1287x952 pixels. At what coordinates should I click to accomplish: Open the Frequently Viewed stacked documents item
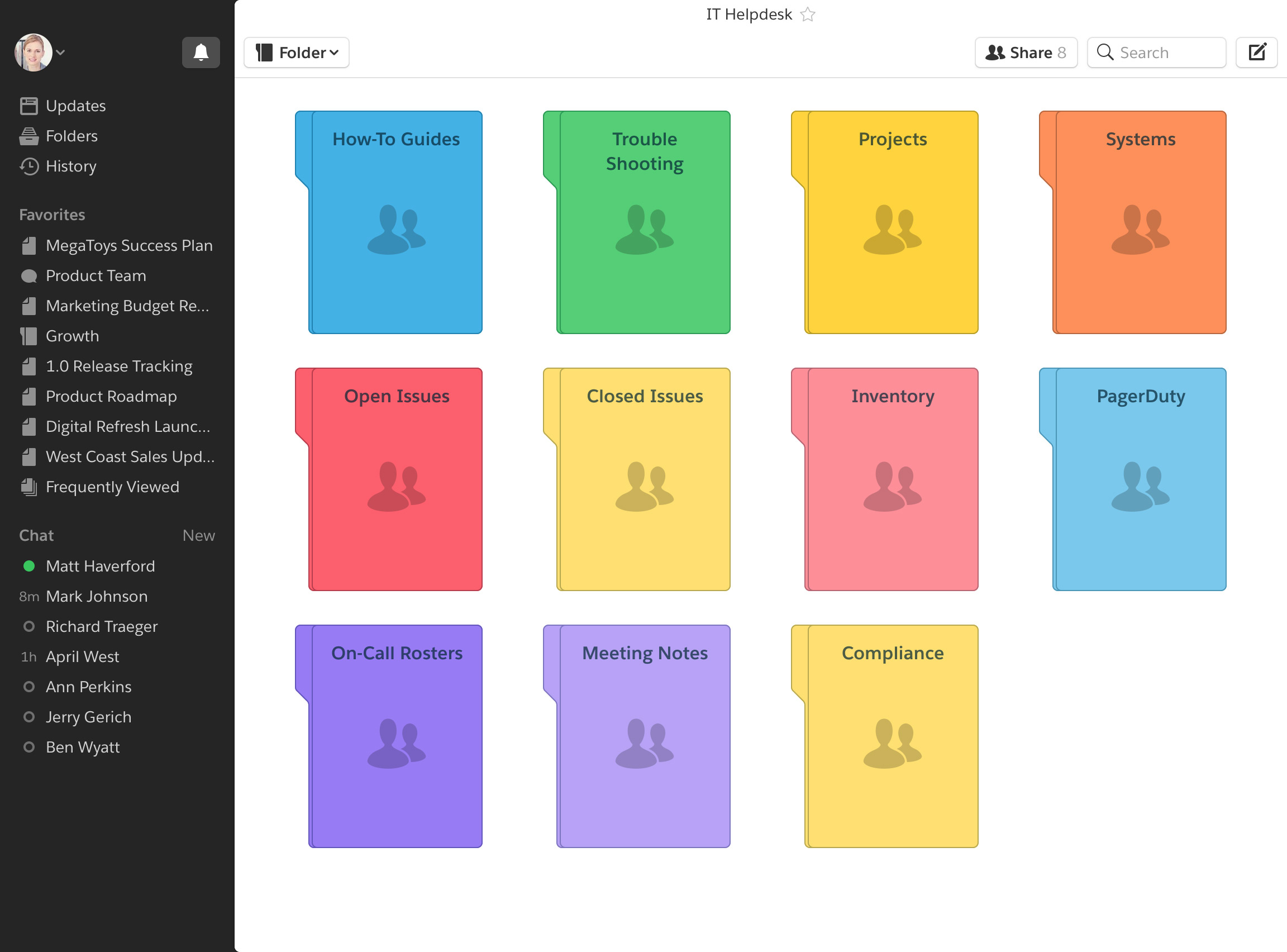(29, 487)
